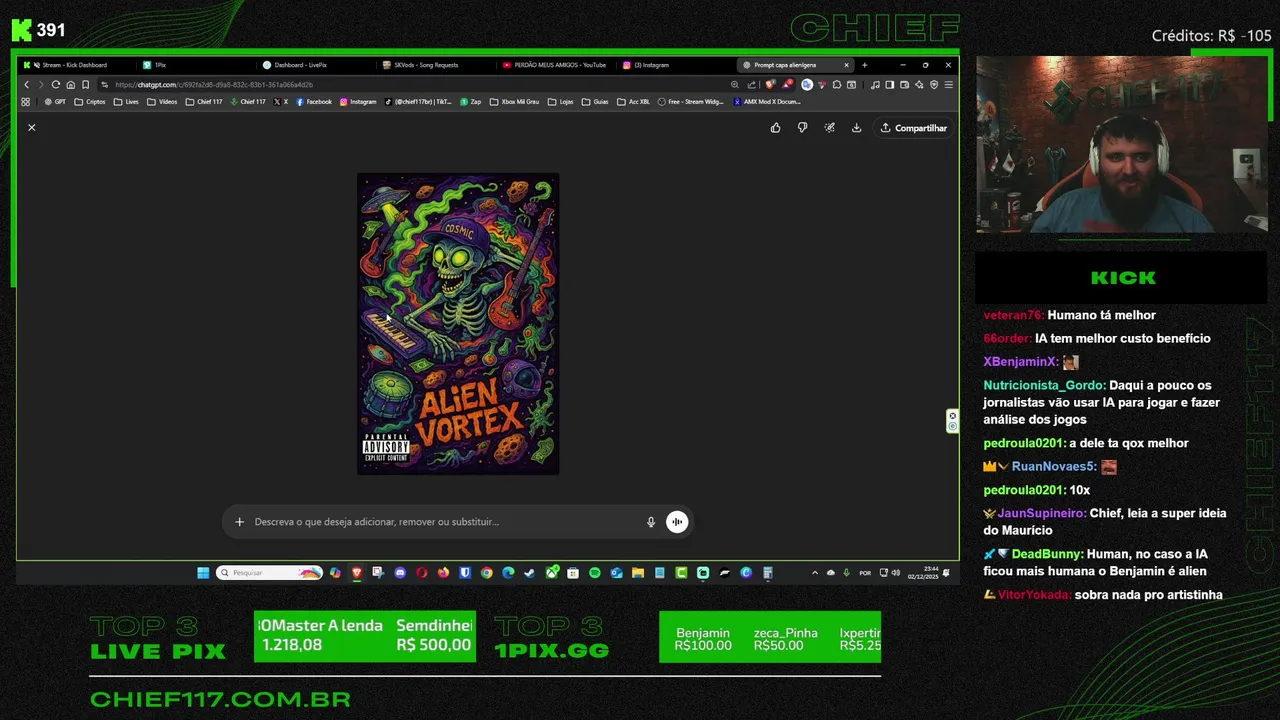The height and width of the screenshot is (720, 1280).
Task: Open the Zap bookmark
Action: pyautogui.click(x=471, y=102)
